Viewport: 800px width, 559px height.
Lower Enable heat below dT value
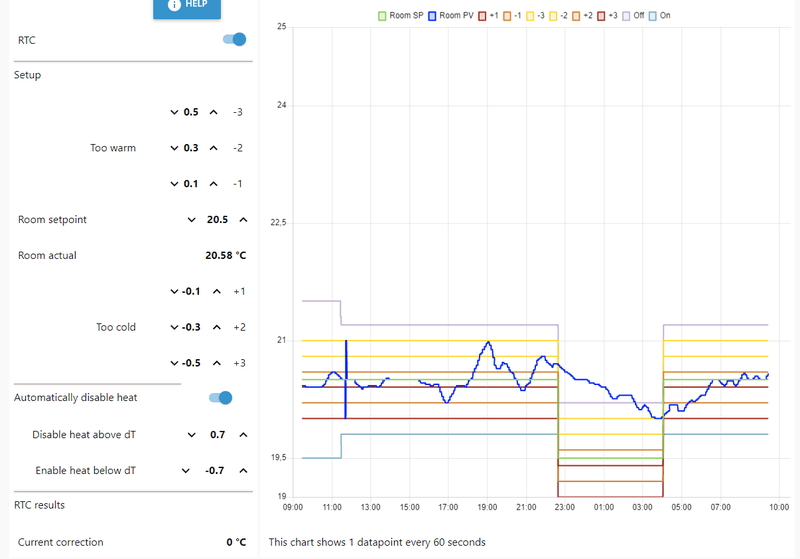point(185,470)
